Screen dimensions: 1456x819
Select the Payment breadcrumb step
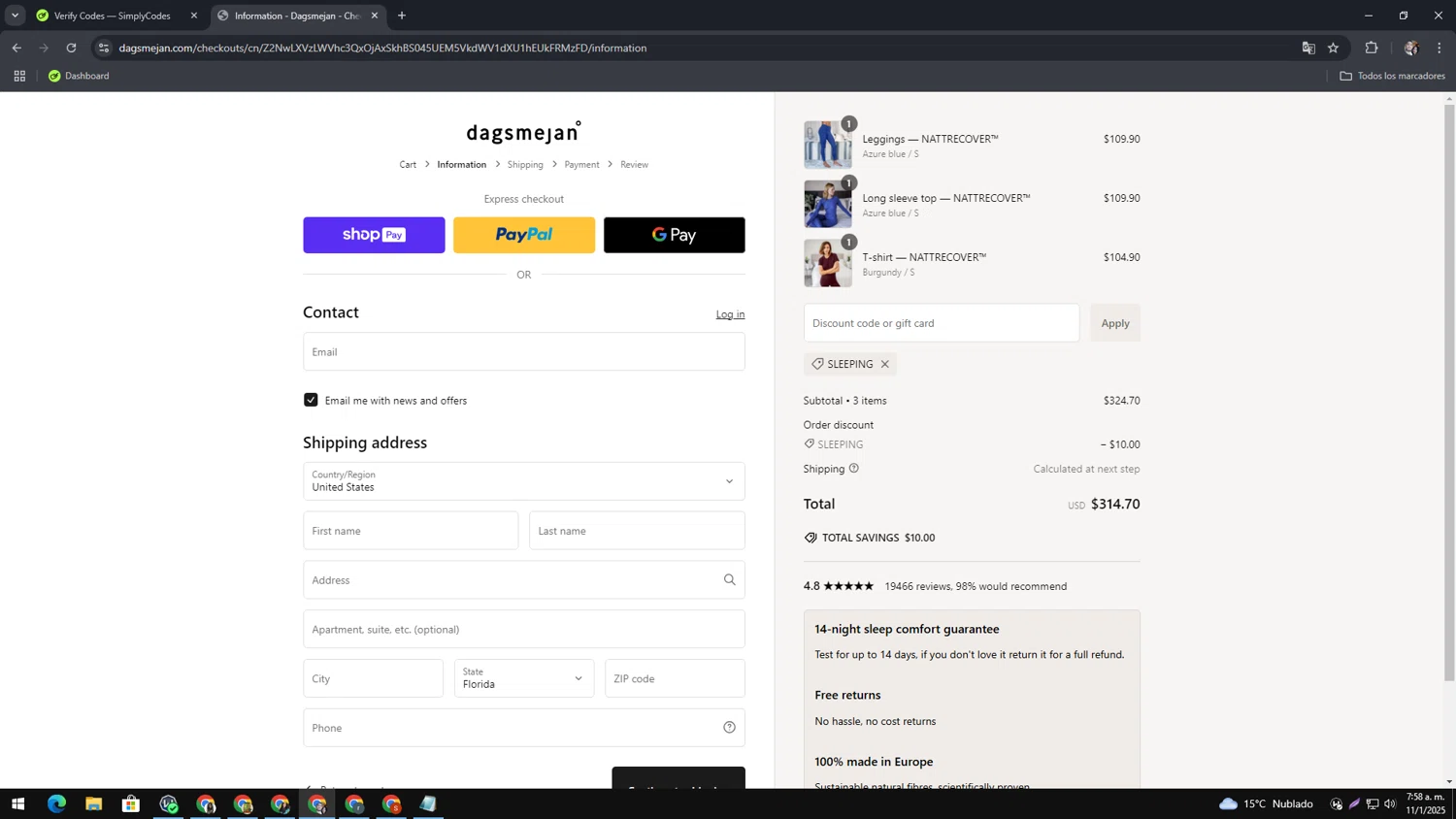(x=581, y=165)
